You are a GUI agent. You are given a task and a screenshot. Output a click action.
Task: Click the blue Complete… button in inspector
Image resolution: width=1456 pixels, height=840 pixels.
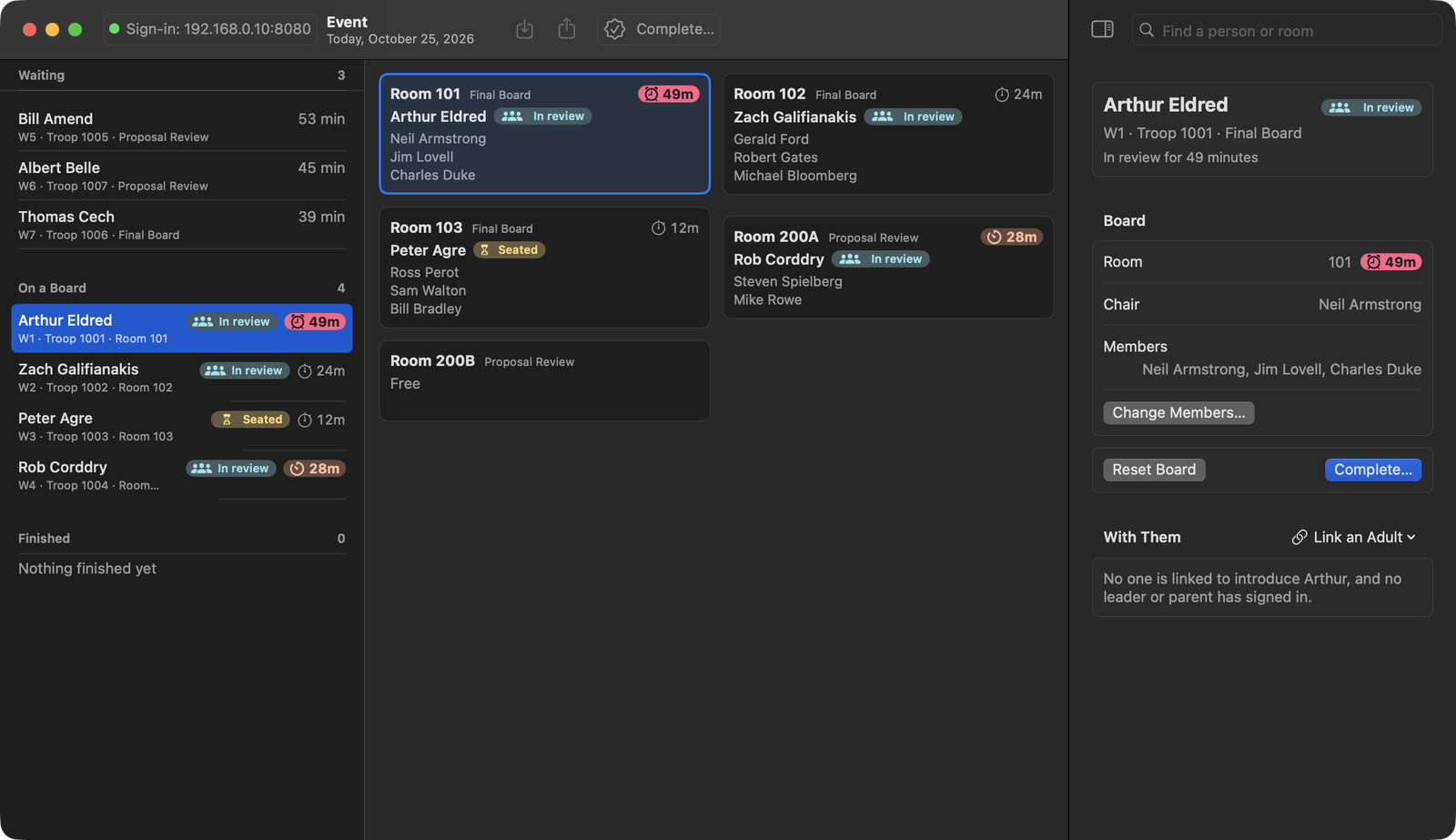(x=1373, y=470)
